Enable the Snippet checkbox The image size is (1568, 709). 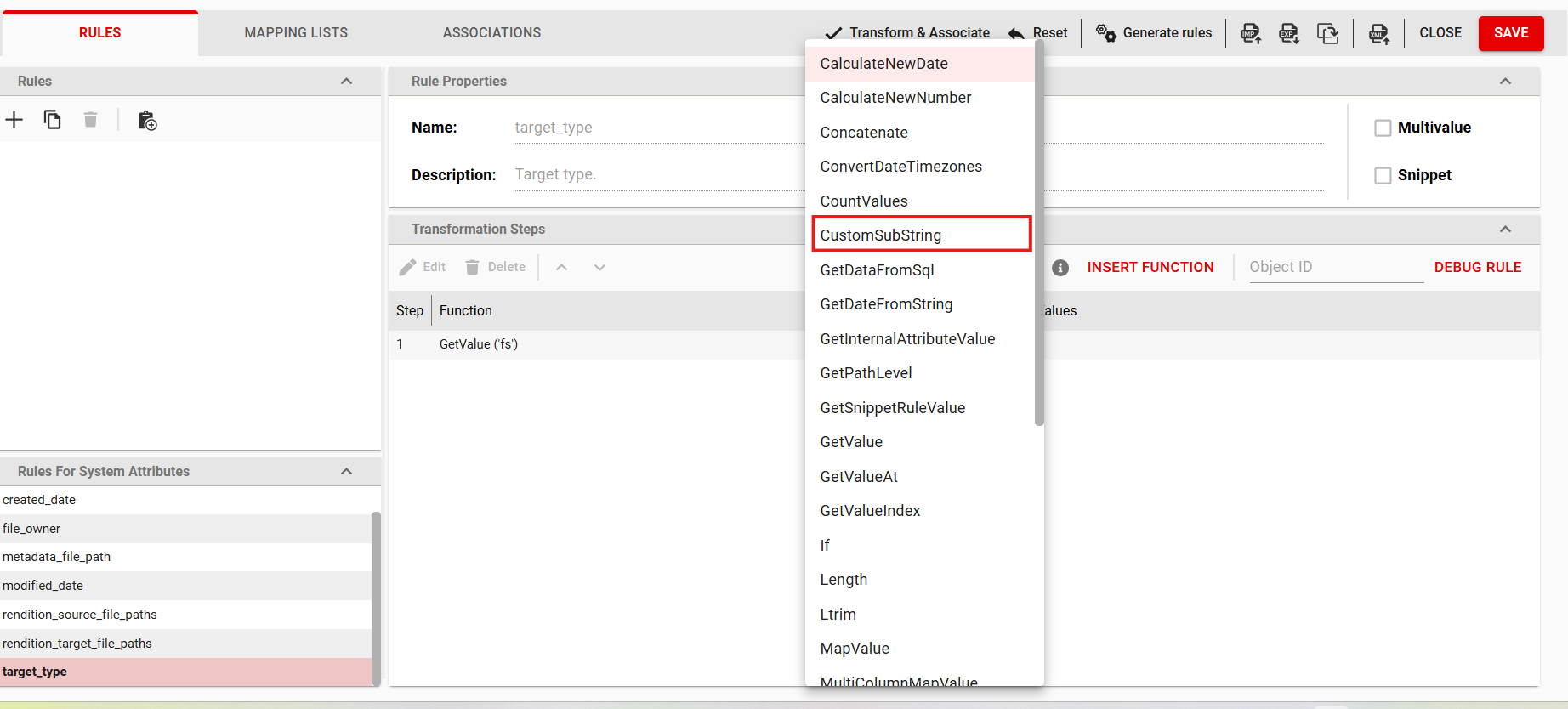(1383, 175)
